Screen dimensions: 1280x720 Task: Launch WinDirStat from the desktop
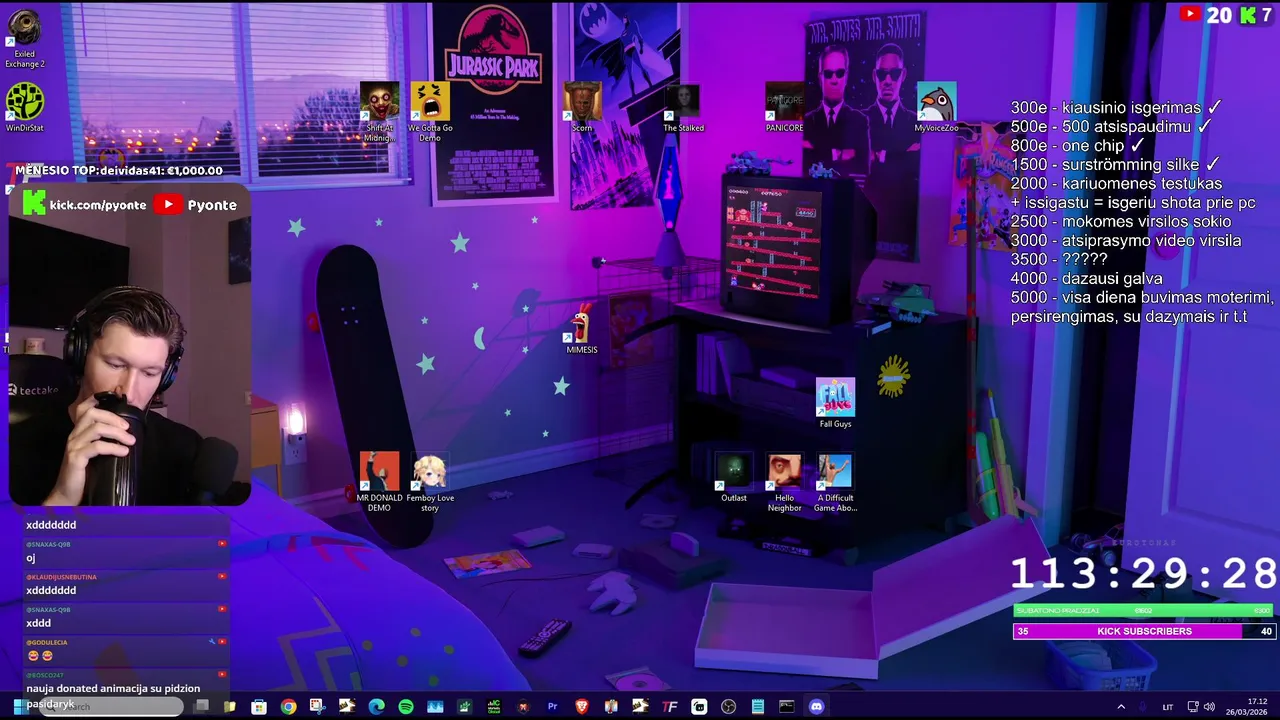[24, 108]
